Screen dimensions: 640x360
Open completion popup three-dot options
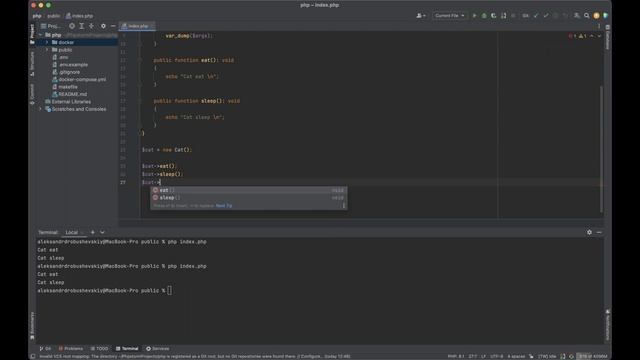click(x=343, y=206)
